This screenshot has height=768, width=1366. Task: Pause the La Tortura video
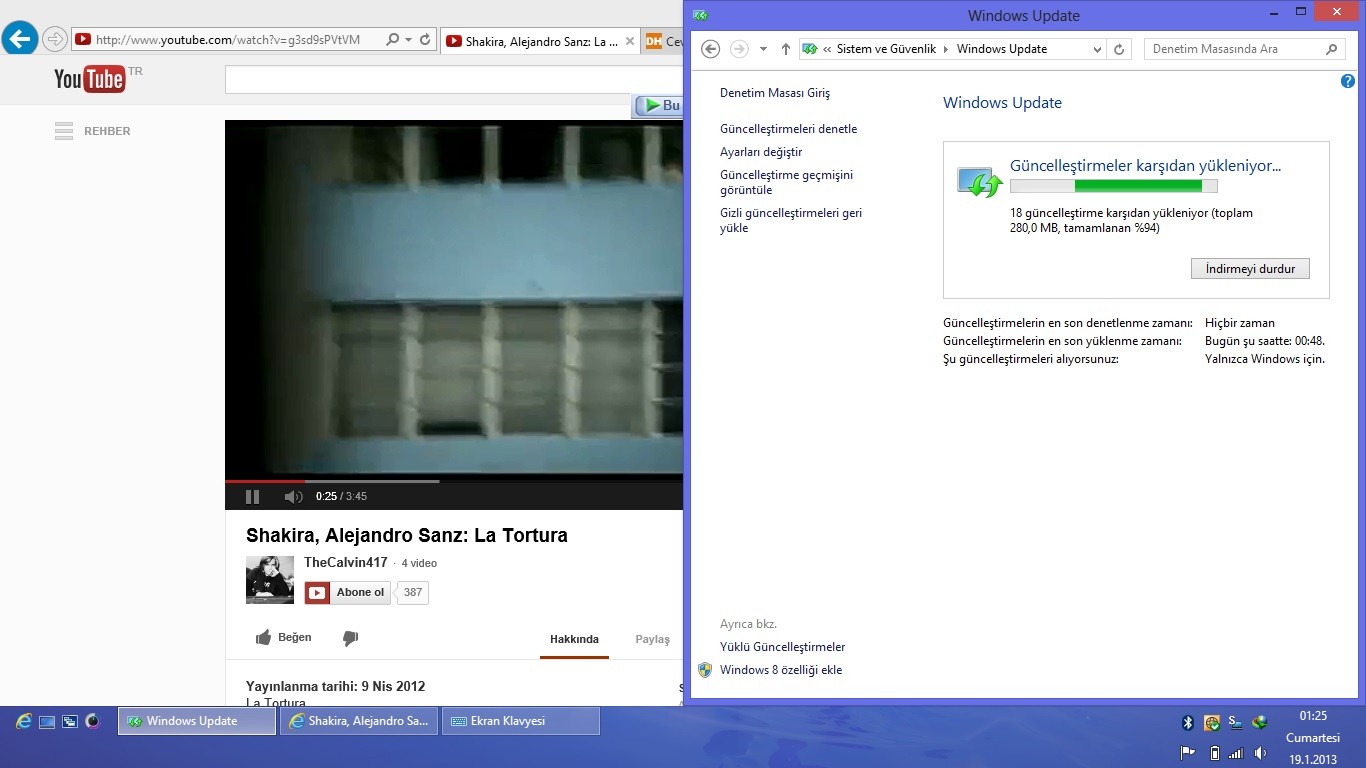(x=252, y=497)
